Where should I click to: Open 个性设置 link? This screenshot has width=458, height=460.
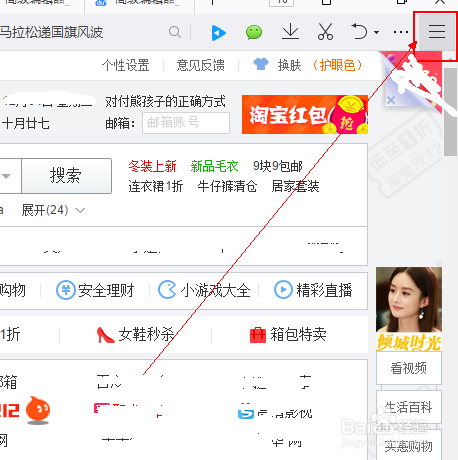126,65
